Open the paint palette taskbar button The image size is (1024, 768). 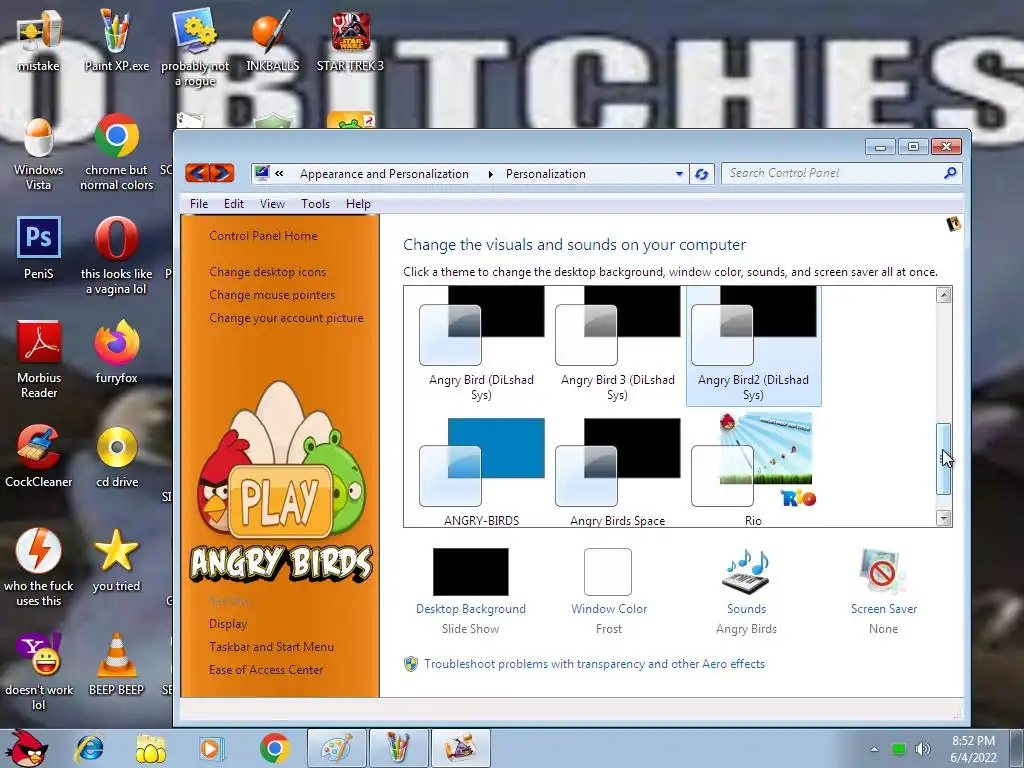[336, 748]
